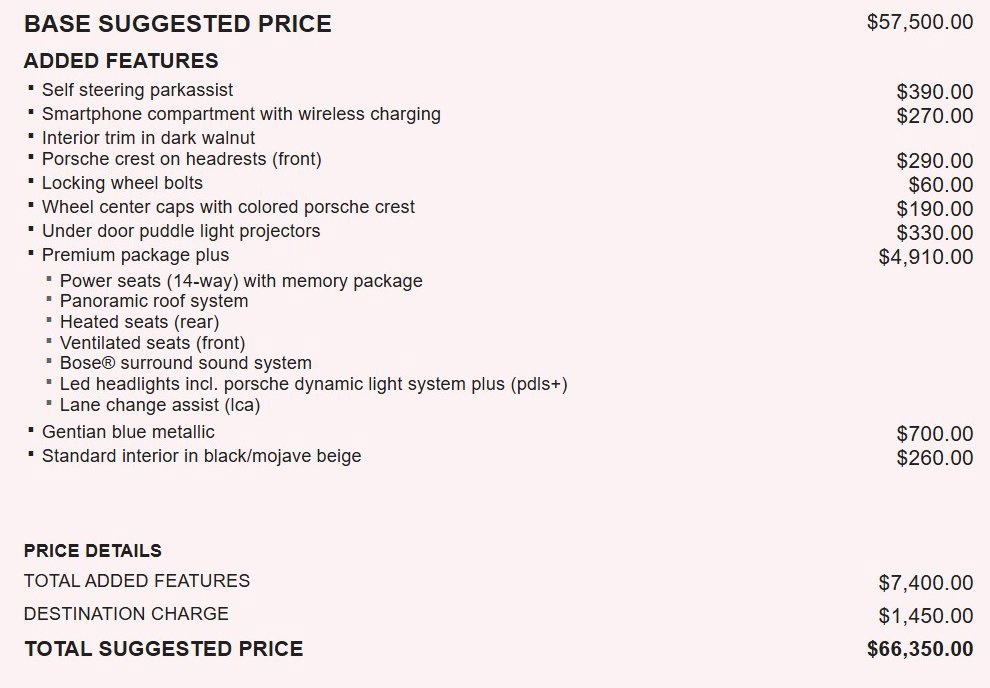The height and width of the screenshot is (688, 990).
Task: Click the Panoramic roof system sub-item
Action: point(154,301)
